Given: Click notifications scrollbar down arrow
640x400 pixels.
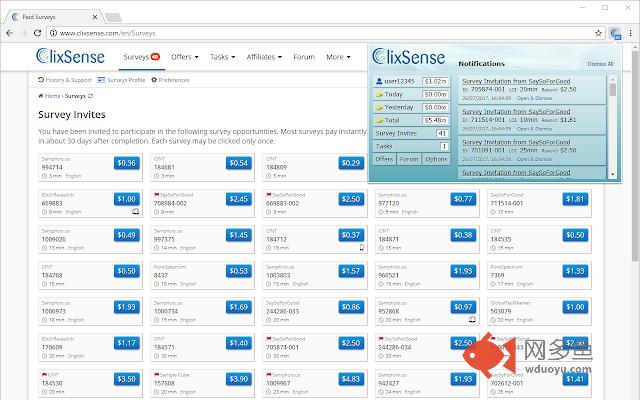Looking at the screenshot, I should [612, 174].
